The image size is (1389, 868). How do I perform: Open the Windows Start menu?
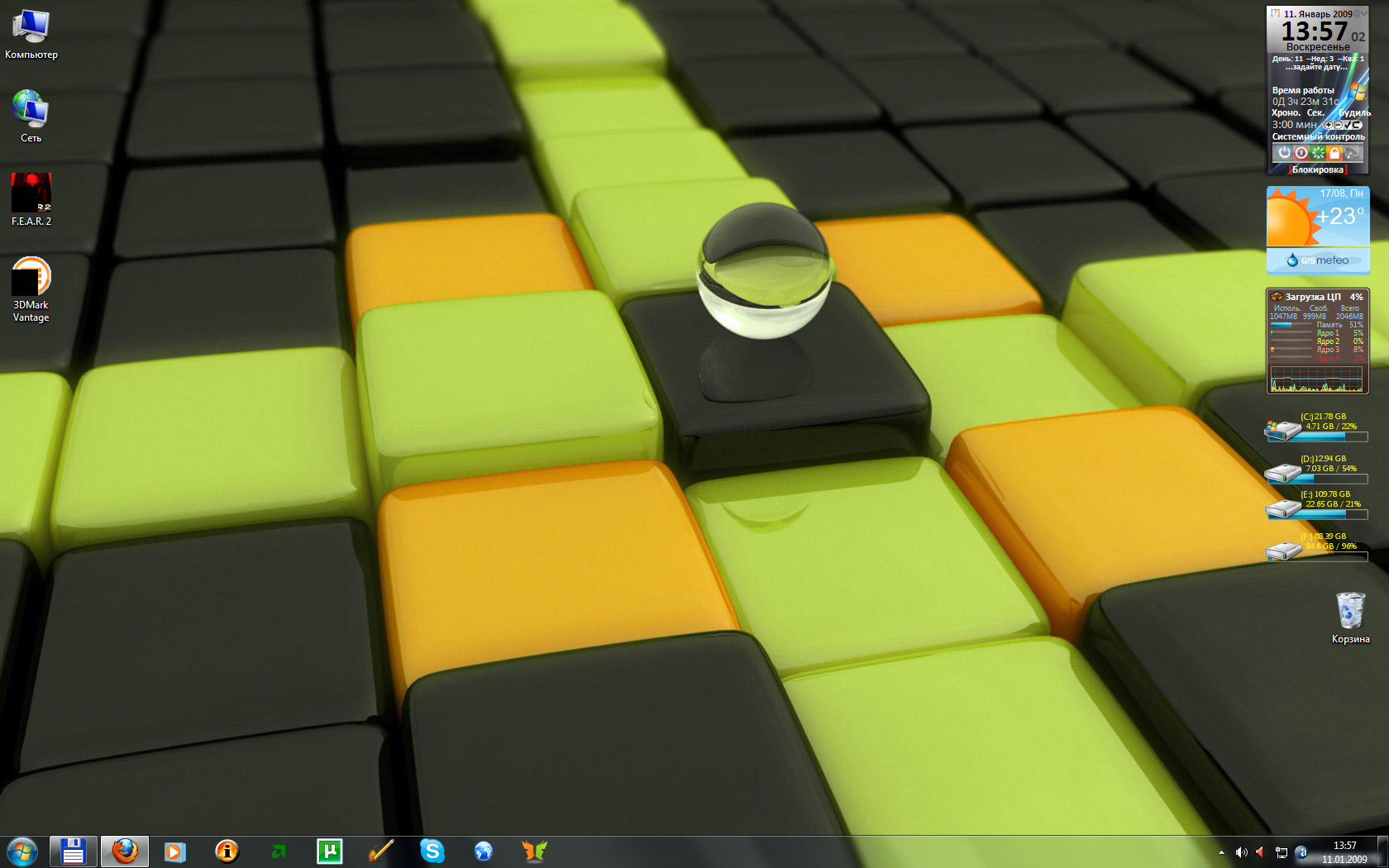22,851
